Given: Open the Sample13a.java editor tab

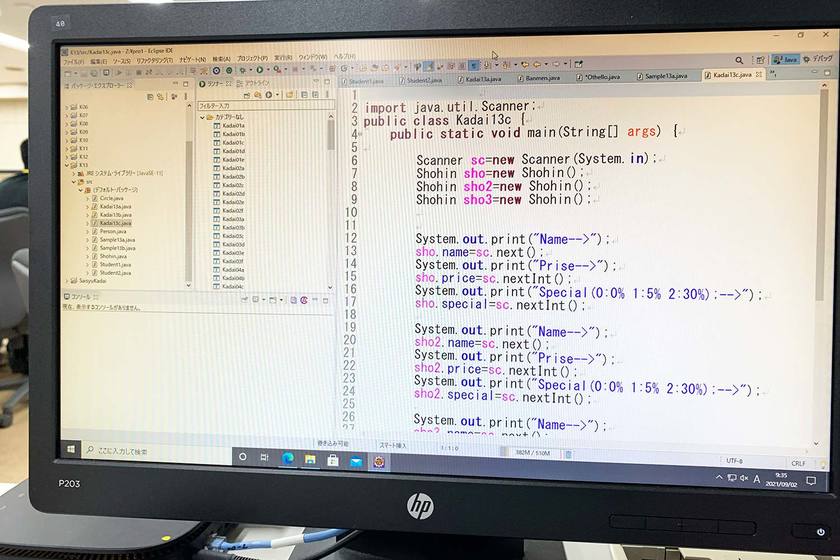Looking at the screenshot, I should point(664,76).
